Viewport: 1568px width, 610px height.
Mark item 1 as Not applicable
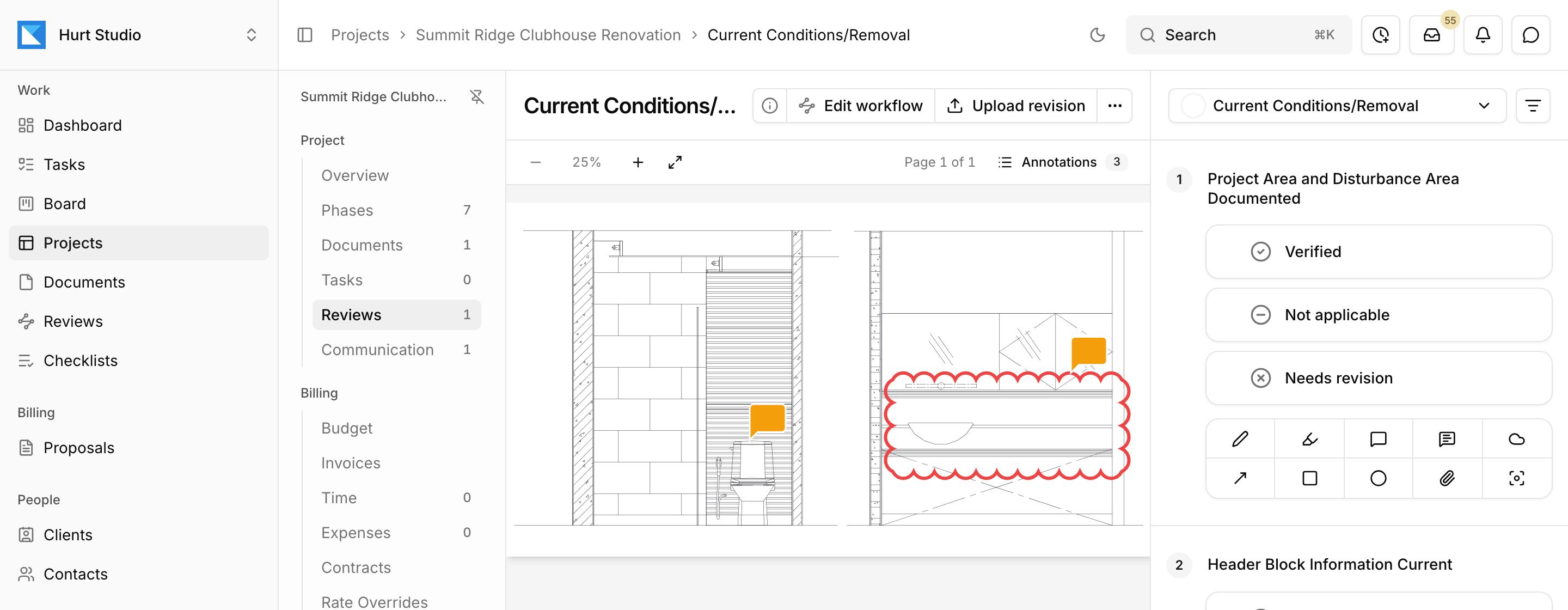(1378, 315)
